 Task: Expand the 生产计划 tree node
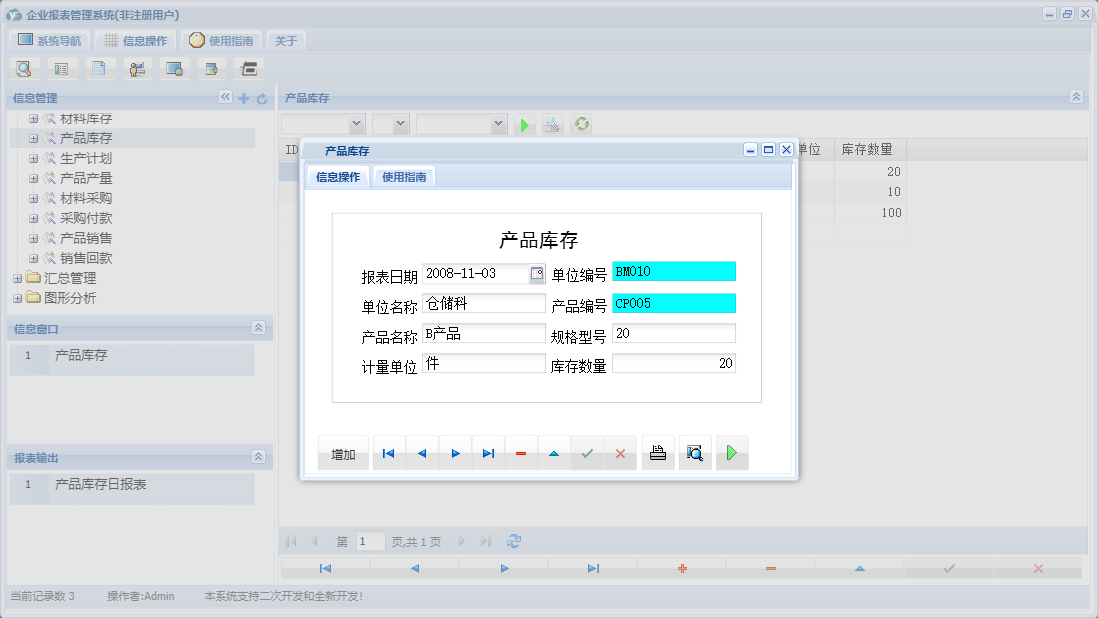pos(33,159)
